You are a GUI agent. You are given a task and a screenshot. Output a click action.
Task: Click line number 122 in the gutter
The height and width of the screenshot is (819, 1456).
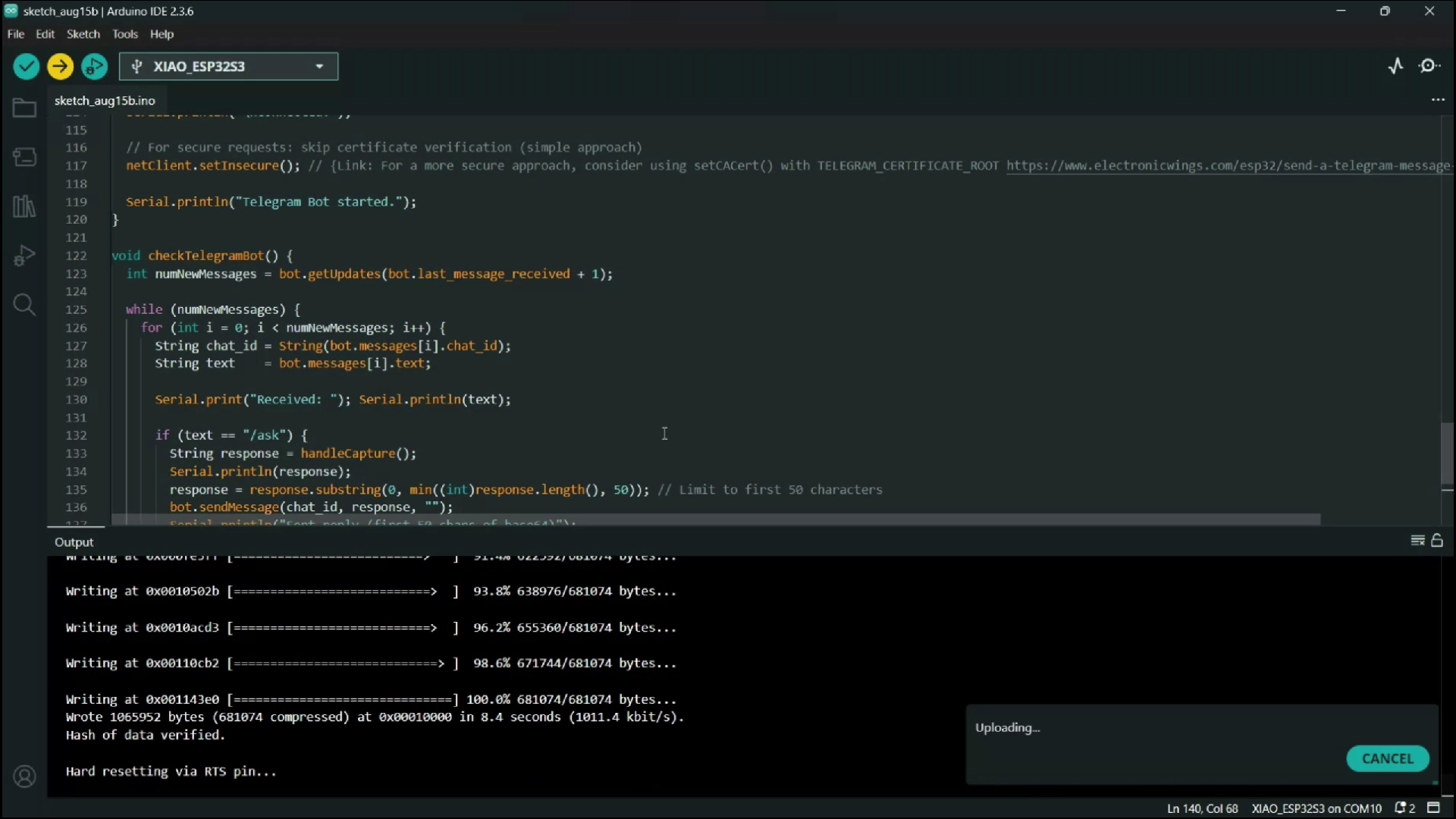[x=76, y=256]
